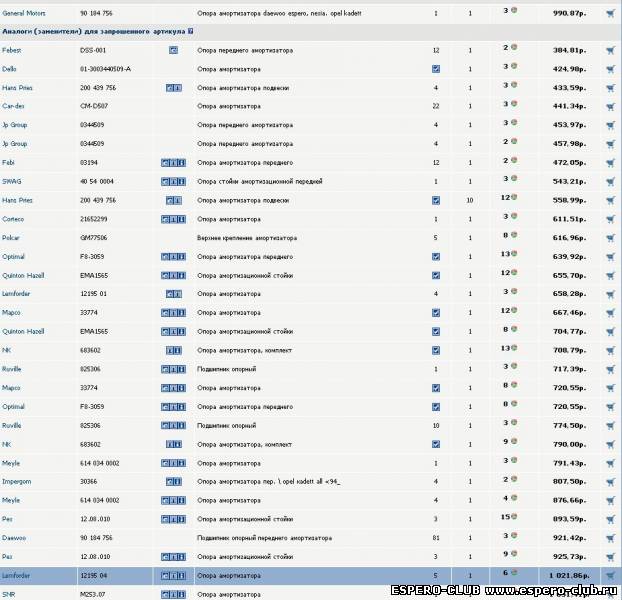Click cart icon for Febi 472,05р
Viewport: 622px width, 600px height.
point(610,163)
